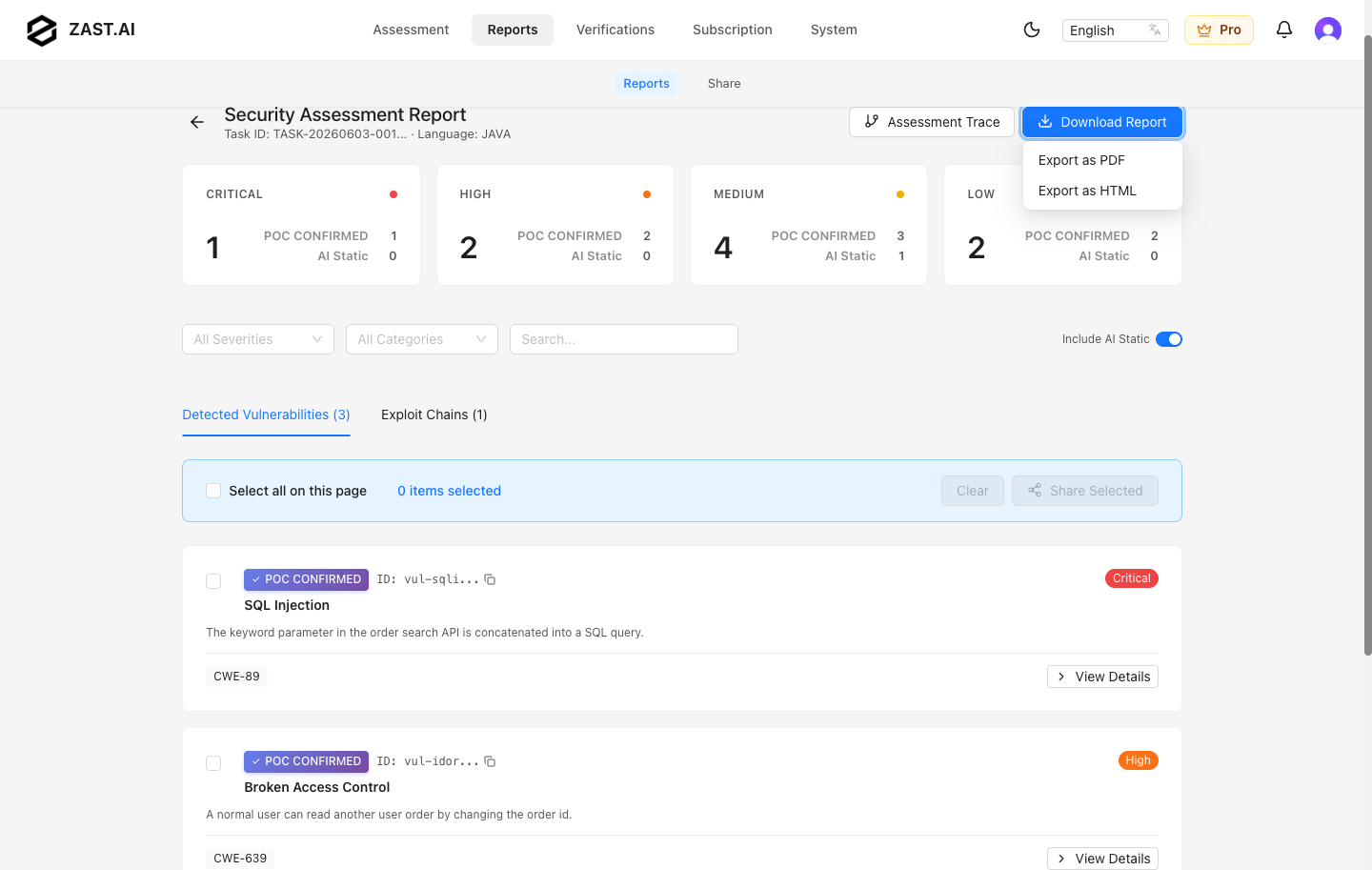
Task: Check the SQL Injection item checkbox
Action: (x=213, y=581)
